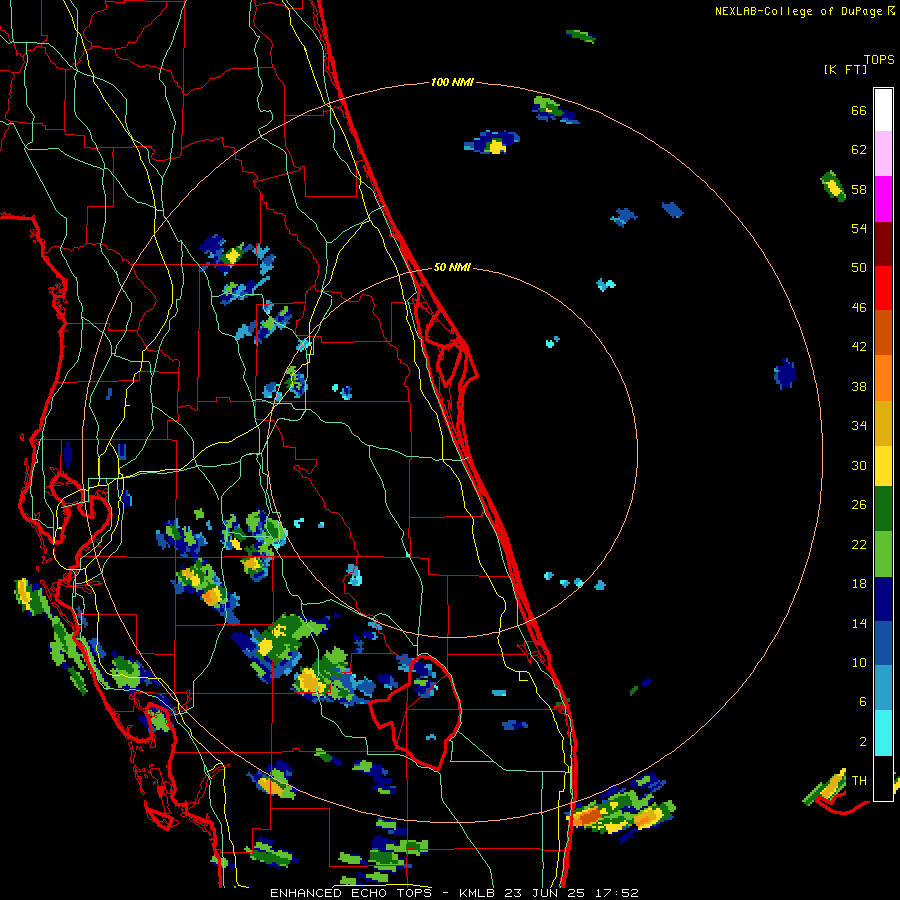This screenshot has height=900, width=900.
Task: Click the magenta legend color block
Action: pos(883,199)
